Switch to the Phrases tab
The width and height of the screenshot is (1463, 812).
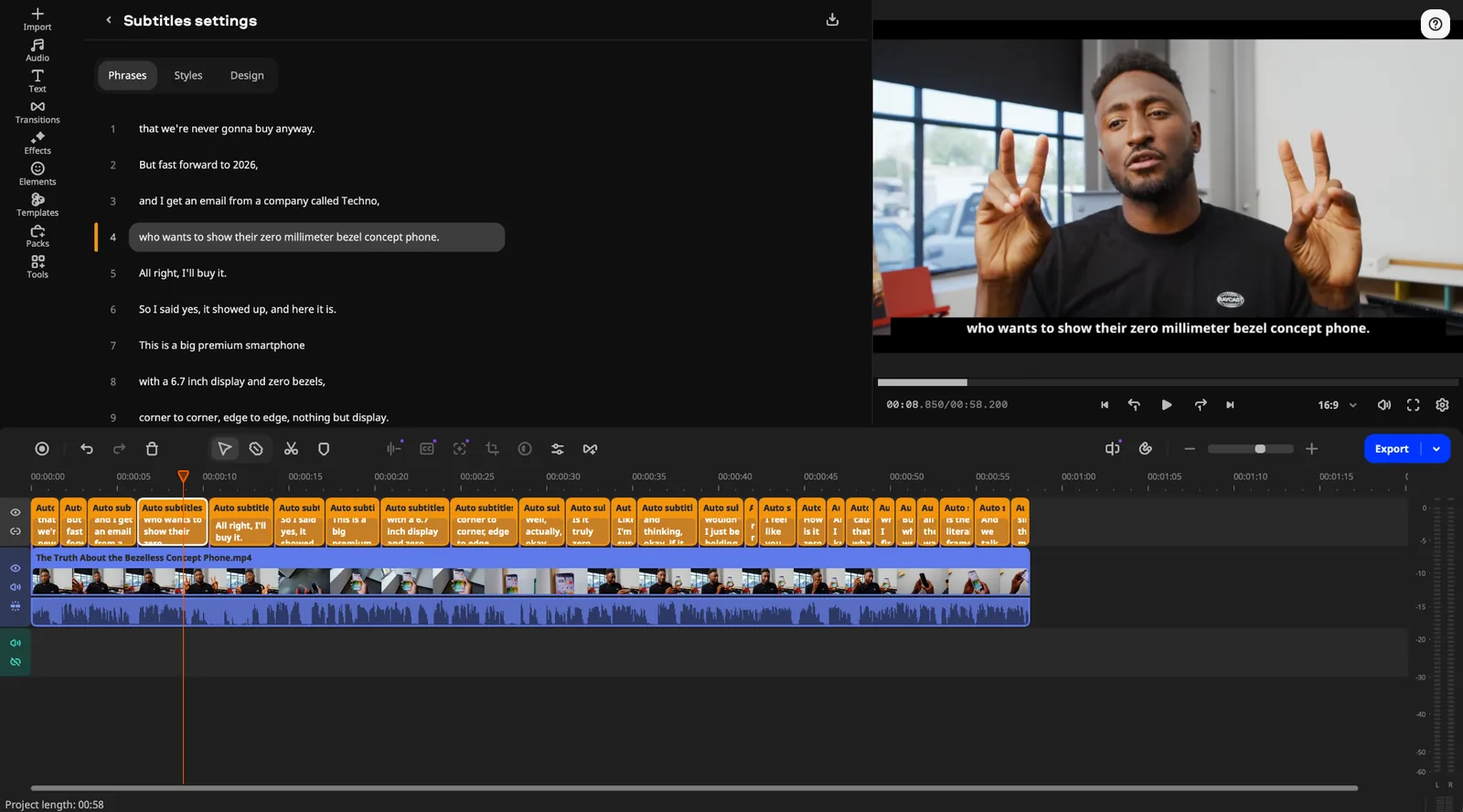(127, 75)
